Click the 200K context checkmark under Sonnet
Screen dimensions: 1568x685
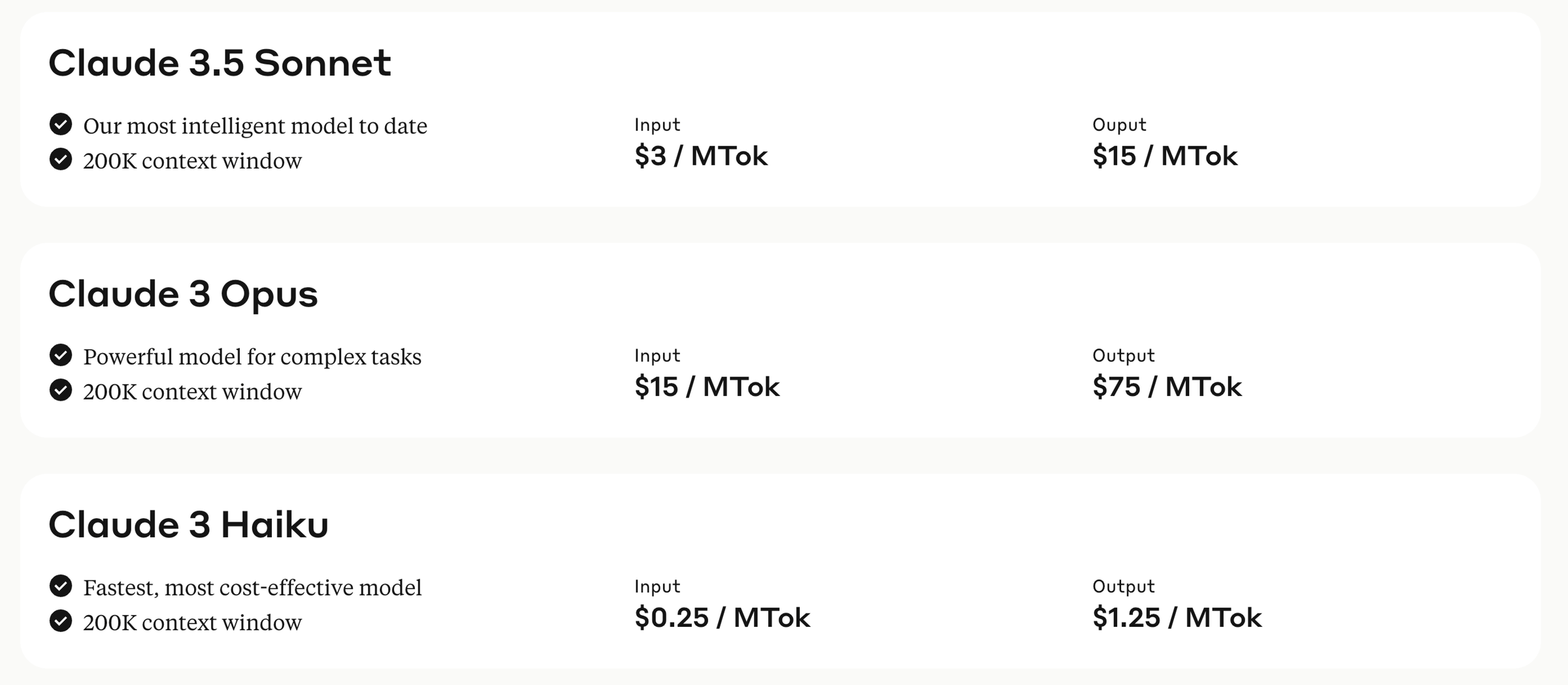point(61,159)
